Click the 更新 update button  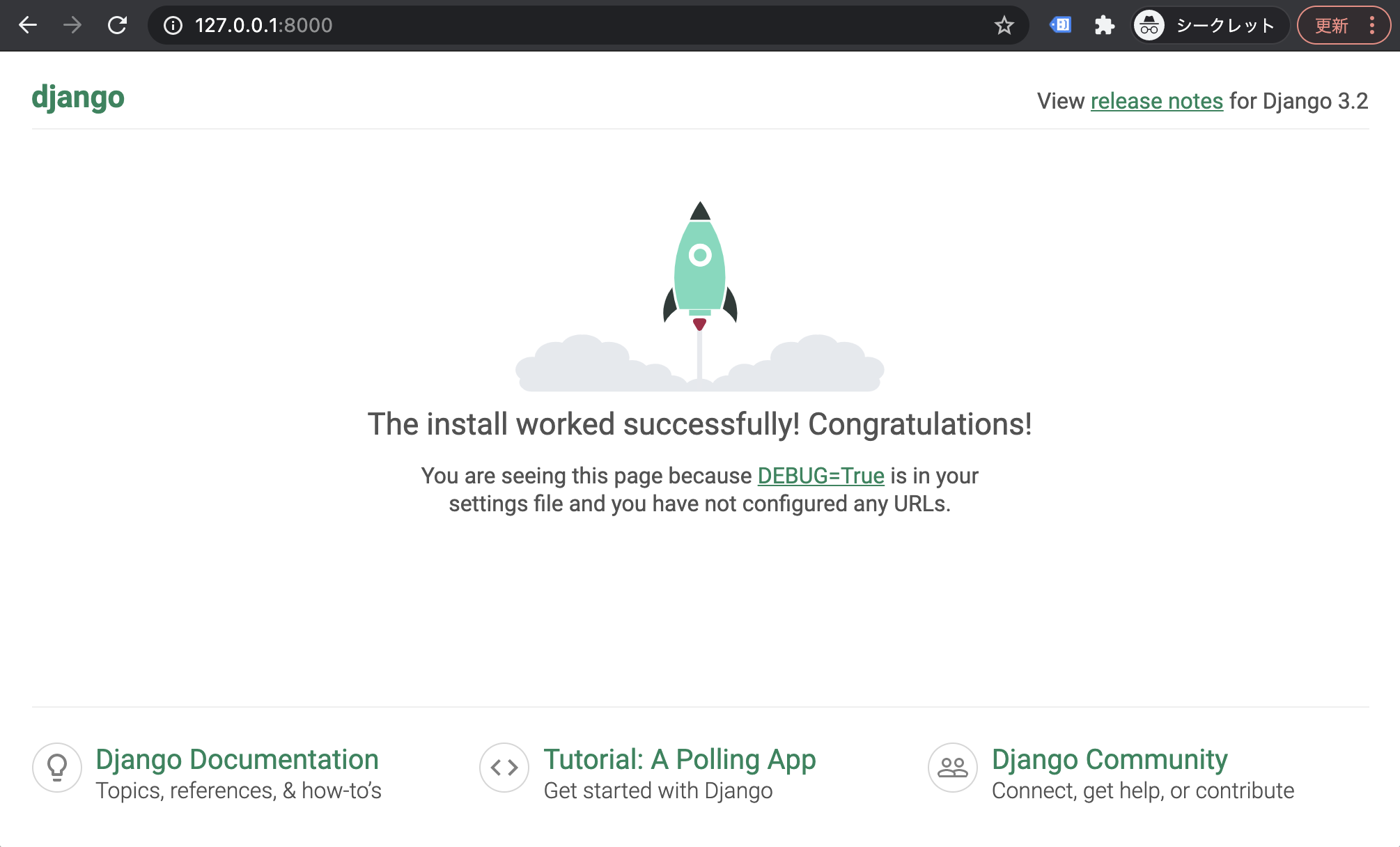click(x=1331, y=26)
